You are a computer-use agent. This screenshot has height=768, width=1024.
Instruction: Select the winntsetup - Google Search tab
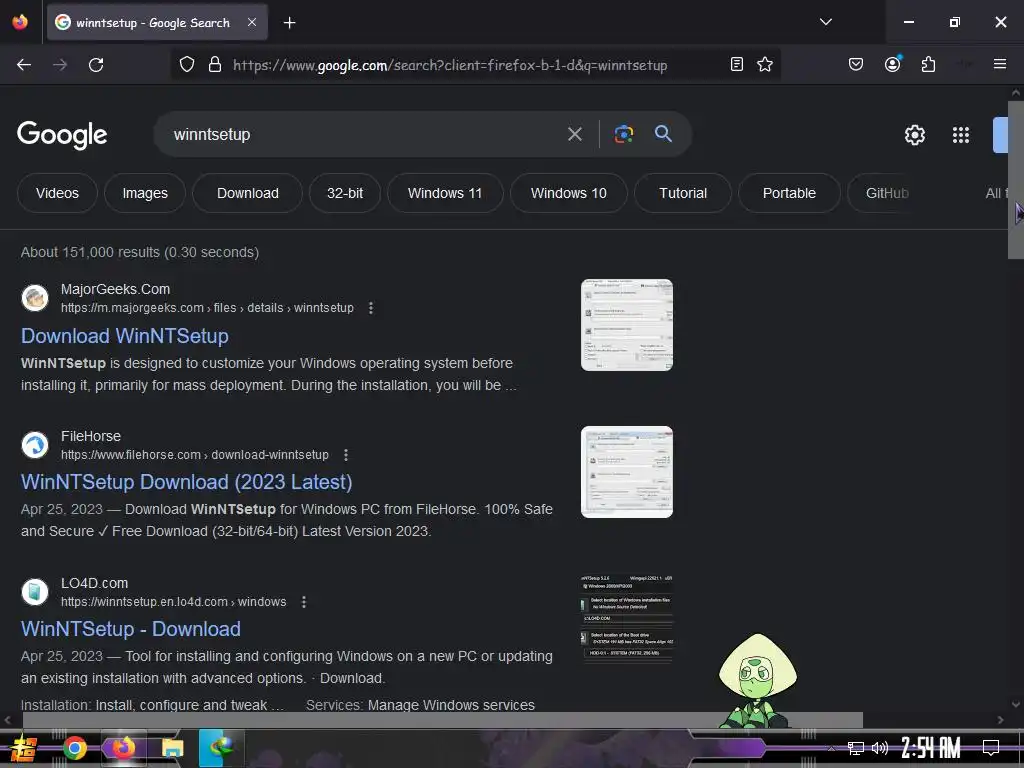[x=157, y=22]
